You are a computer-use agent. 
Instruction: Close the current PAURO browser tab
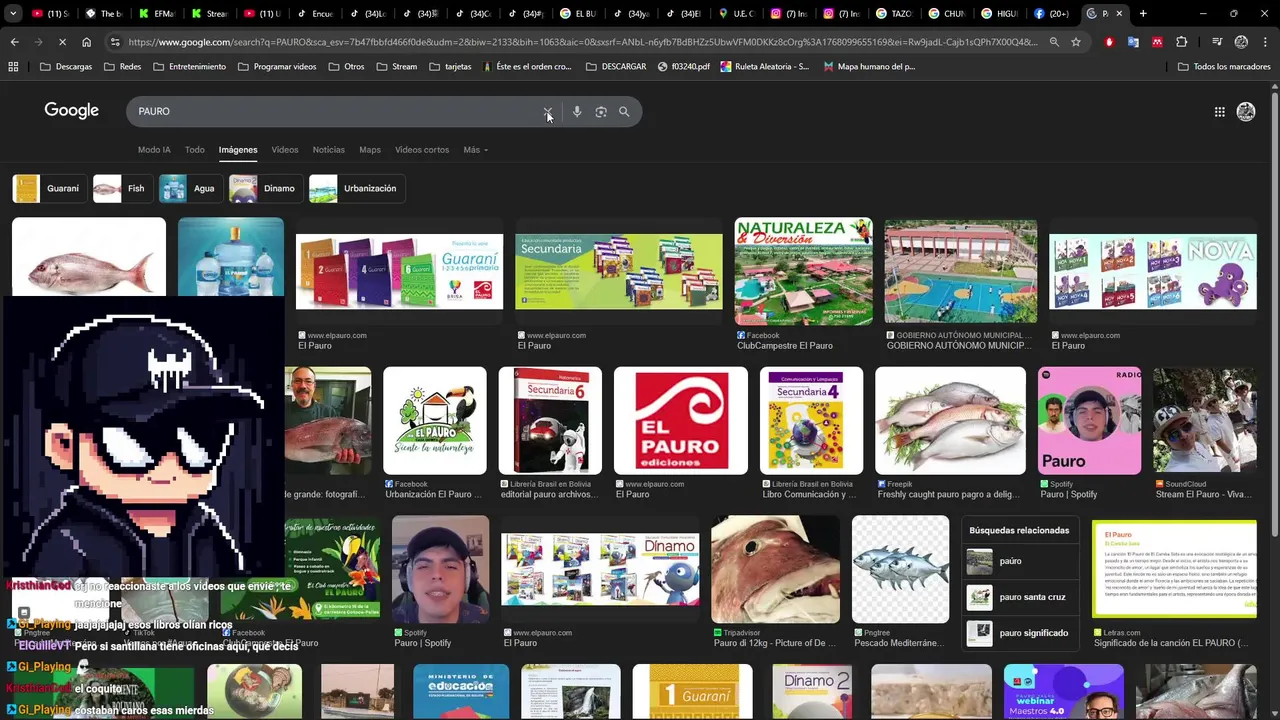pyautogui.click(x=1119, y=14)
